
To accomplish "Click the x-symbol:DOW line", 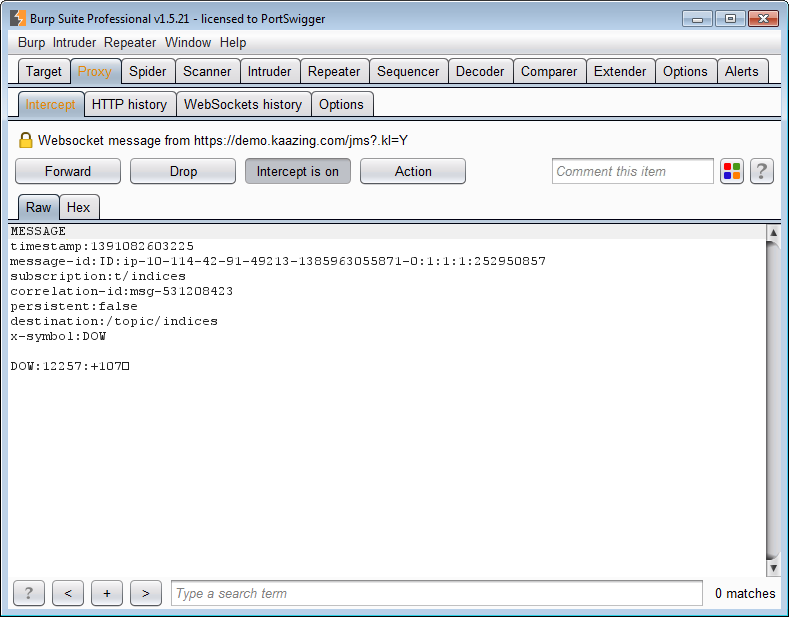I will click(58, 336).
